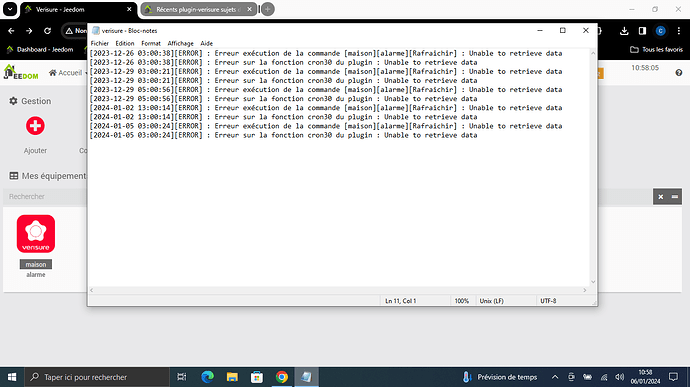Click the red Ajouter plus icon
The height and width of the screenshot is (387, 690).
[35, 126]
